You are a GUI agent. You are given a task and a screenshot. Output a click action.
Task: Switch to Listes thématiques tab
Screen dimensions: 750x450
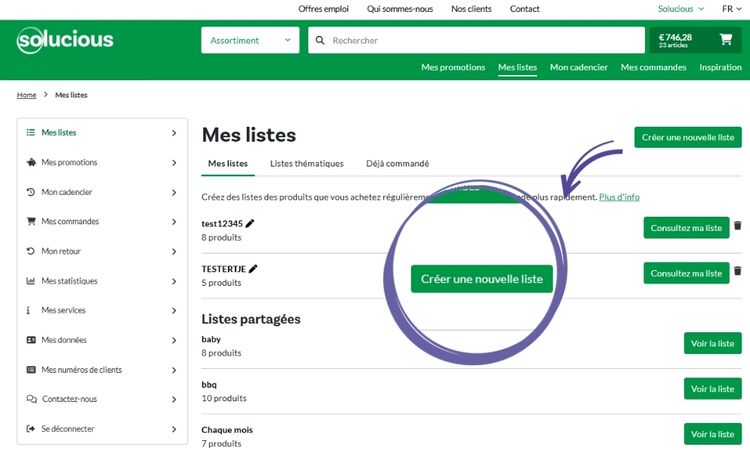pos(307,164)
